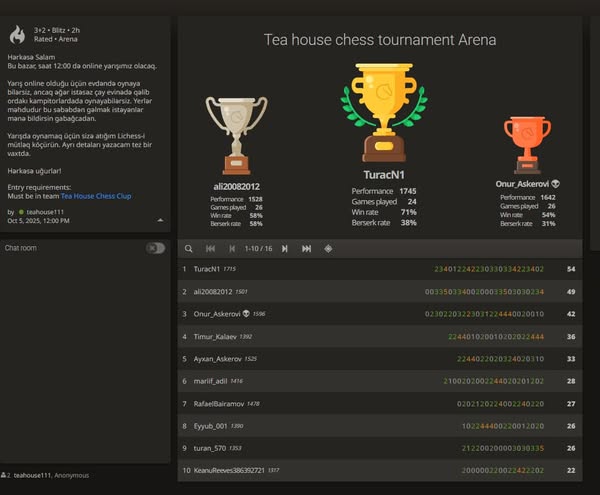Open TuracN1 podium name
Viewport: 600px width, 495px height.
(x=384, y=175)
